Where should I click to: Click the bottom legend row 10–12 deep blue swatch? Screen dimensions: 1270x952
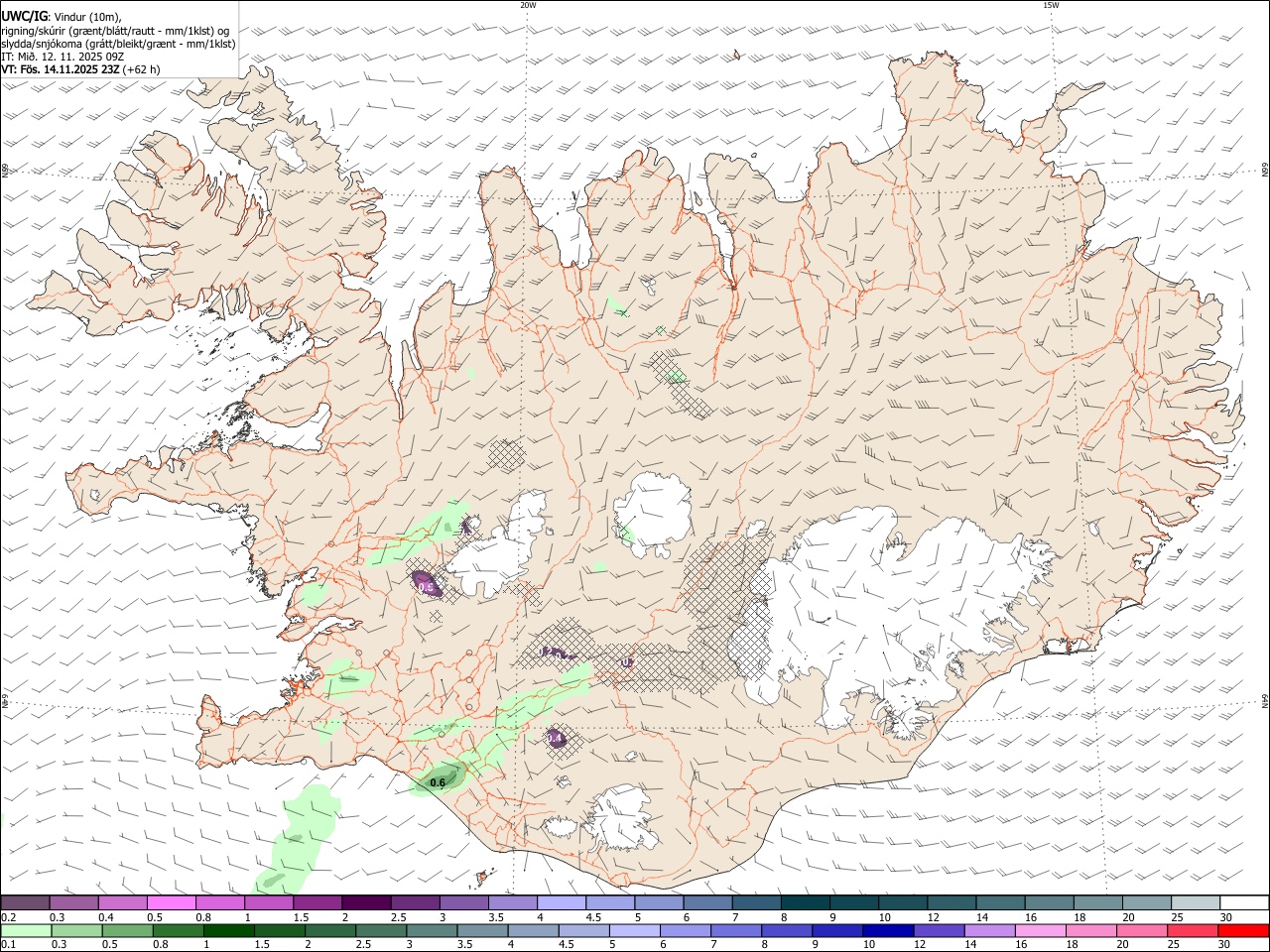(887, 931)
